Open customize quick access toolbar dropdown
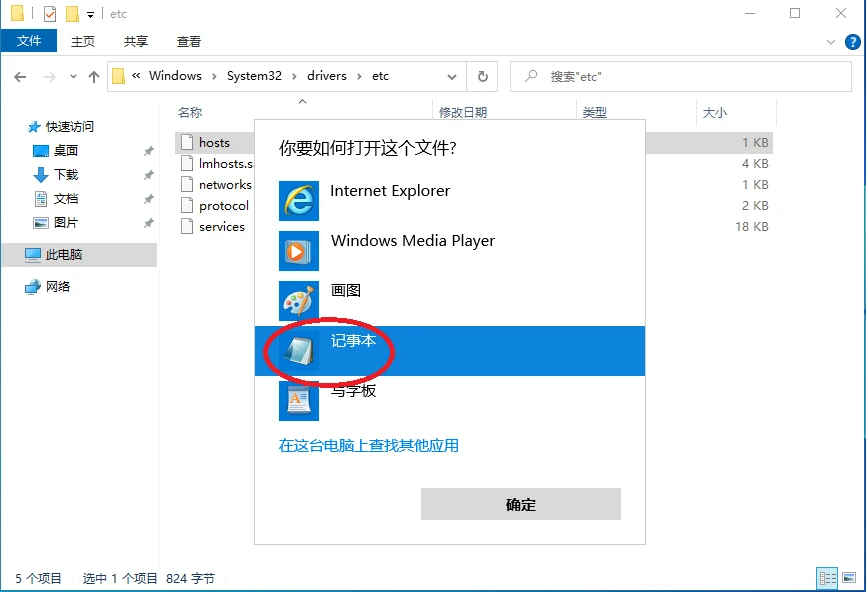The image size is (866, 592). 90,14
